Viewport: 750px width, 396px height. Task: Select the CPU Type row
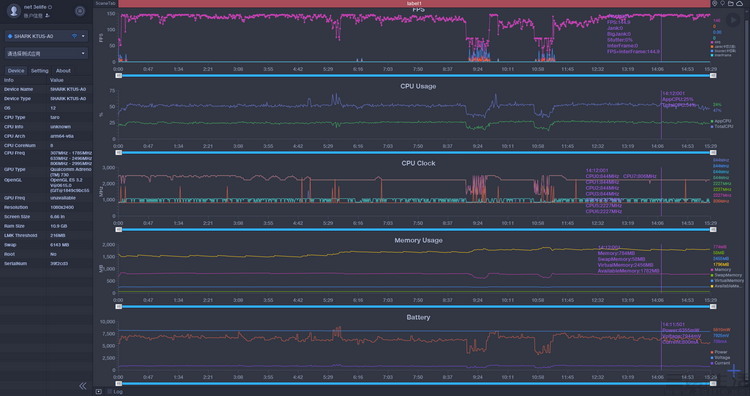[46, 117]
